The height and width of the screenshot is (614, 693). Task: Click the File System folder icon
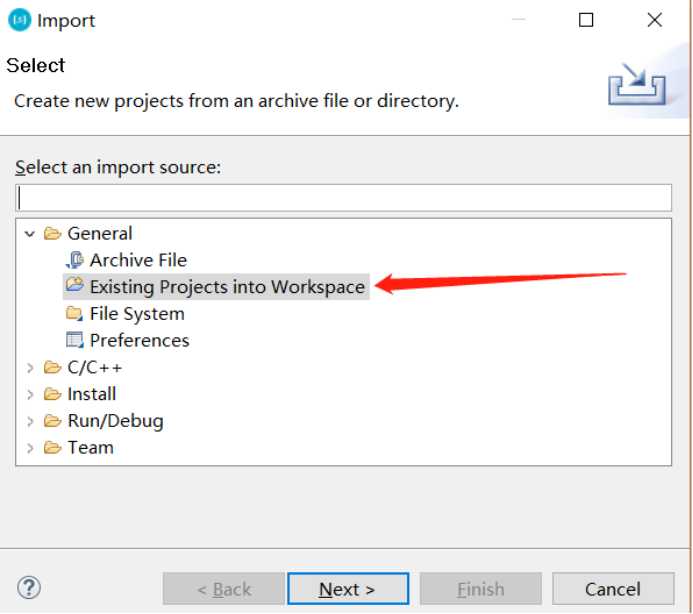74,314
